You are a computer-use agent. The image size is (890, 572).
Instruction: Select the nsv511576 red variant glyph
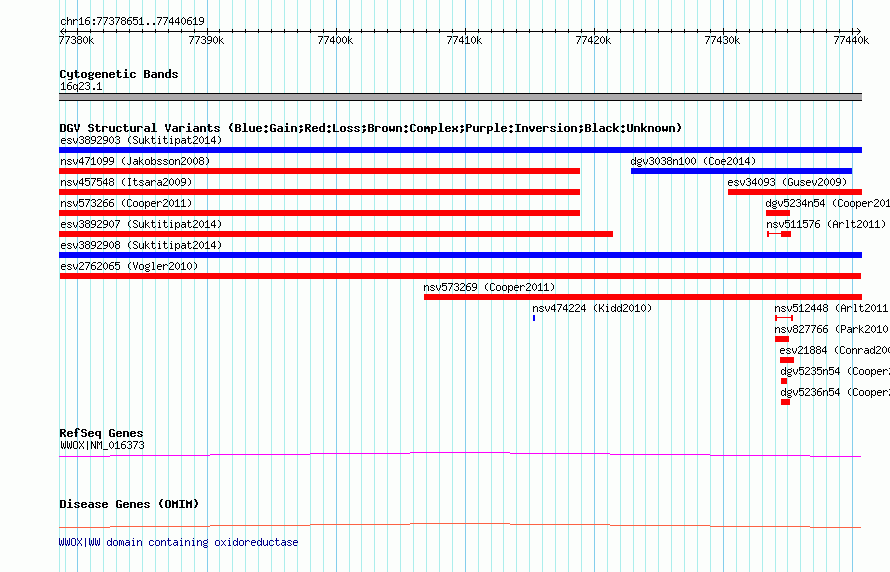click(779, 234)
